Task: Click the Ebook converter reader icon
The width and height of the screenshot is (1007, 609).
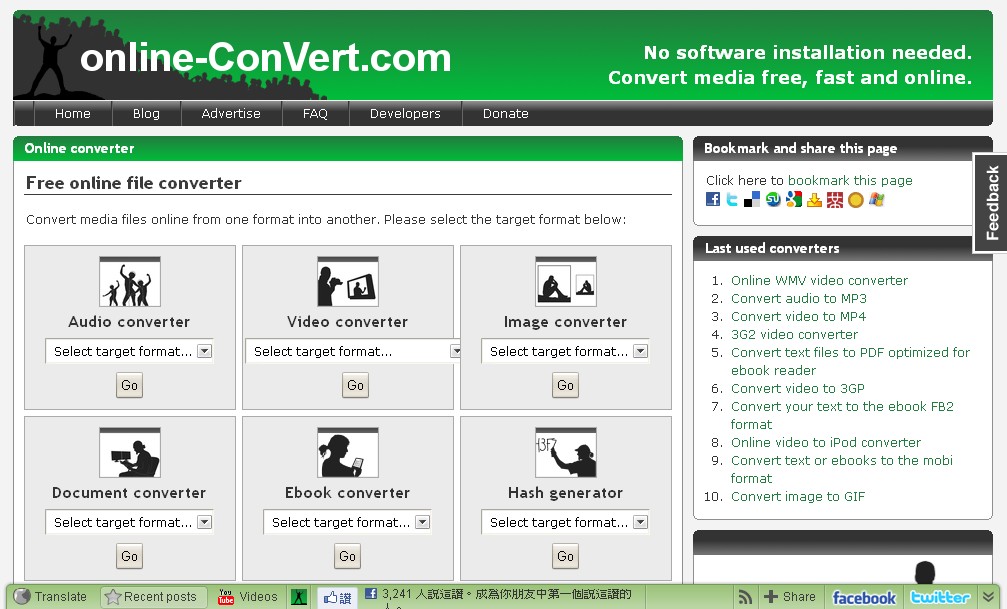Action: 347,452
